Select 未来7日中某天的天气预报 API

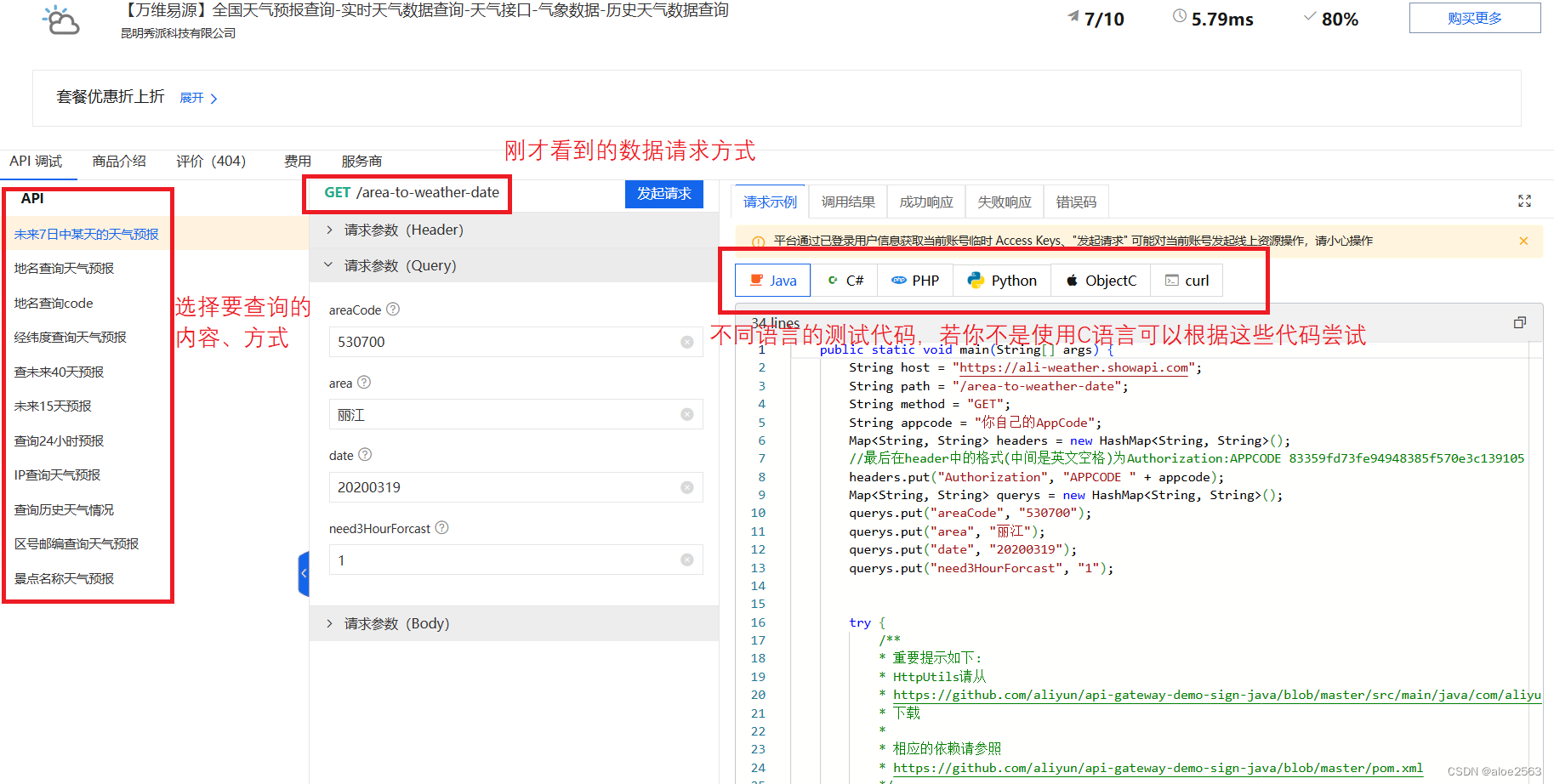click(x=87, y=234)
